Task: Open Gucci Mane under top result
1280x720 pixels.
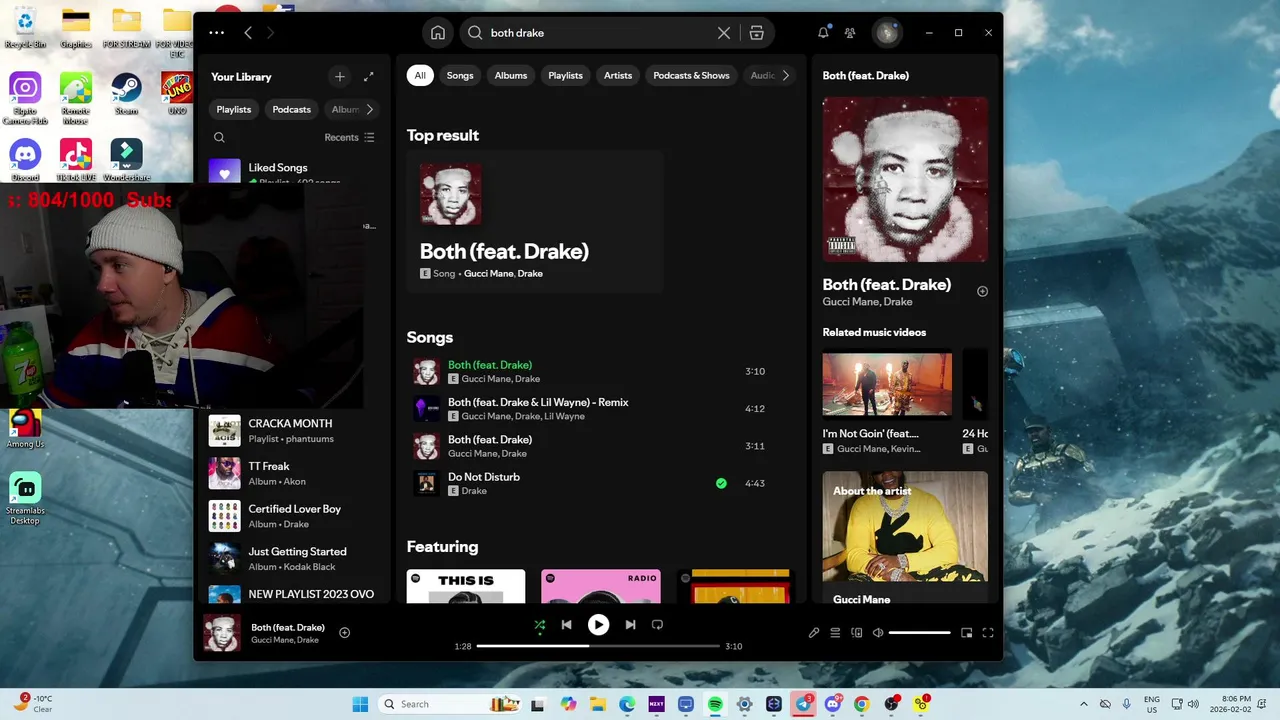Action: (488, 274)
